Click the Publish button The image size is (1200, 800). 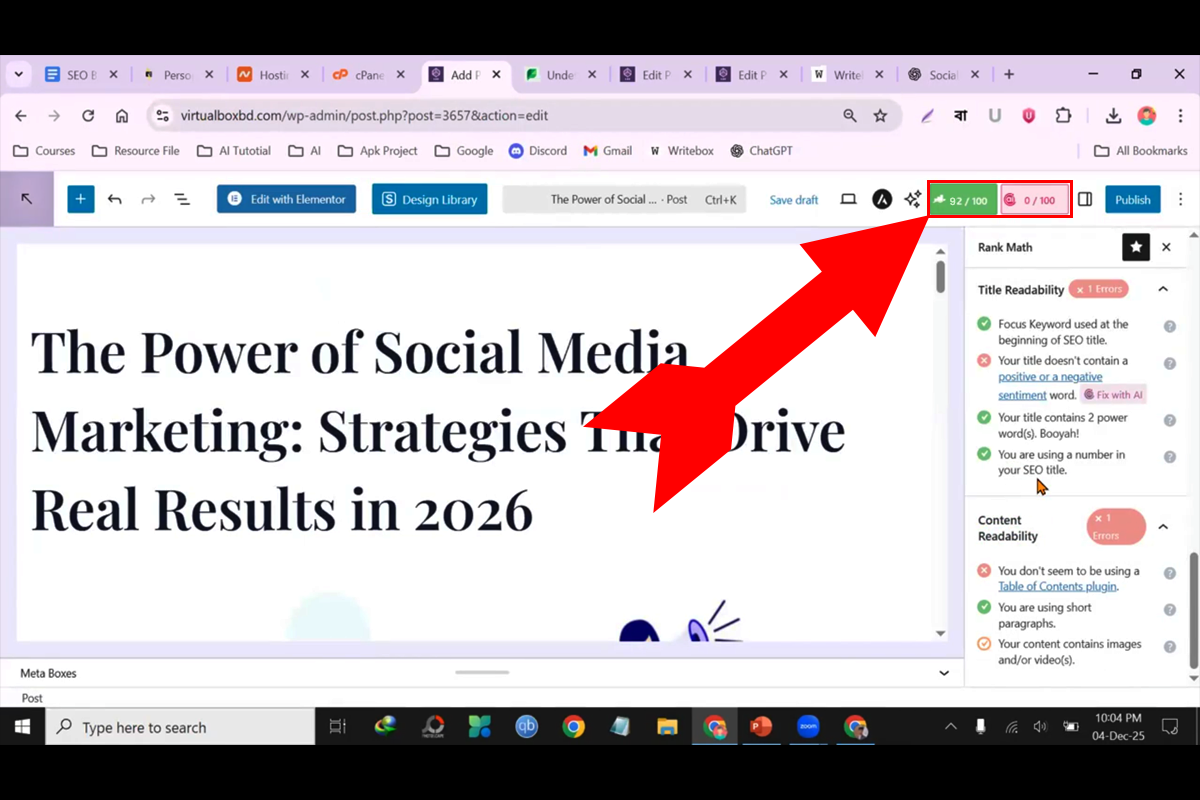[x=1132, y=199]
